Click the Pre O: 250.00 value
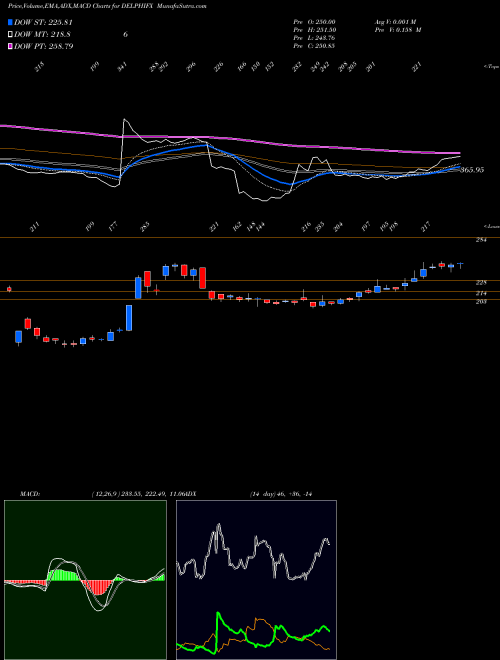The width and height of the screenshot is (500, 660). (x=314, y=22)
